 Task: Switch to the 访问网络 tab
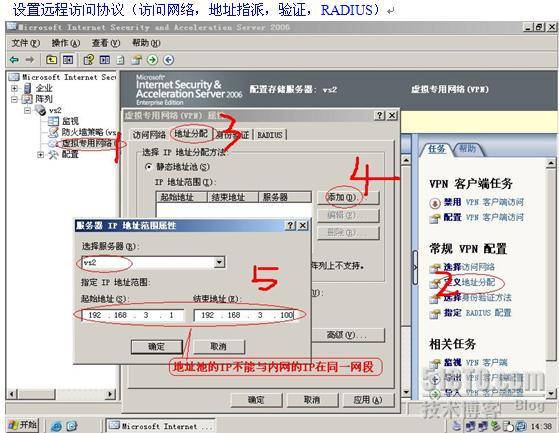(x=149, y=135)
